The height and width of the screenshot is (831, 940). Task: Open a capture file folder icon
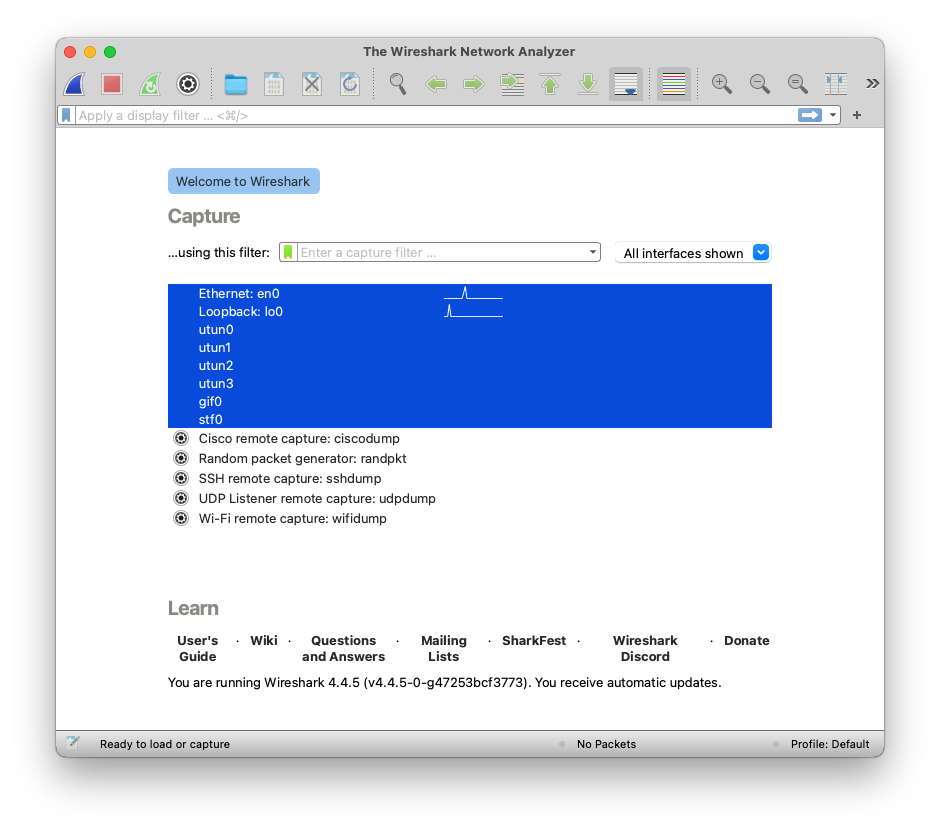pos(236,84)
